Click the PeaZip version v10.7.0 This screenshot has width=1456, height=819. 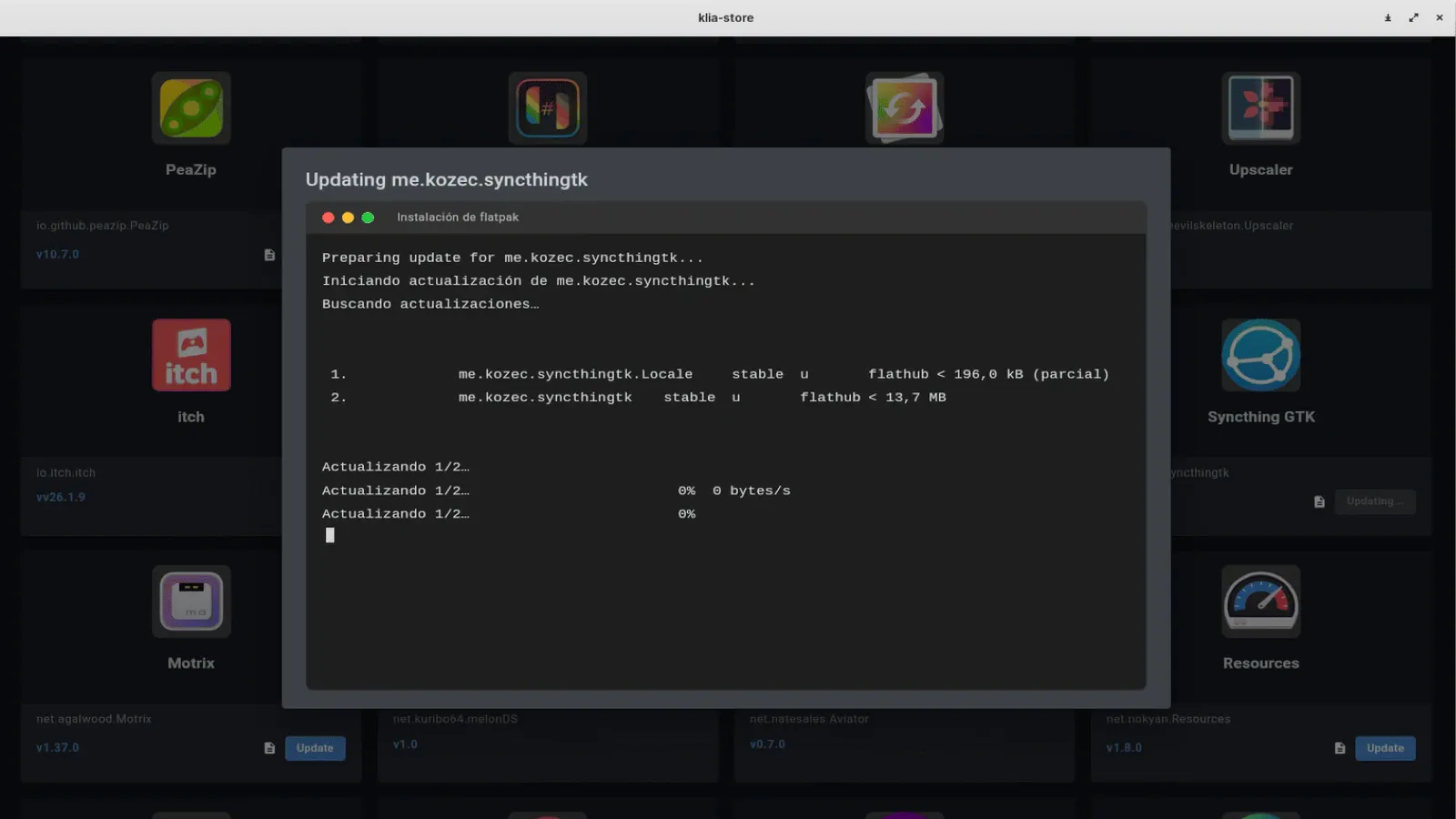[x=57, y=255]
